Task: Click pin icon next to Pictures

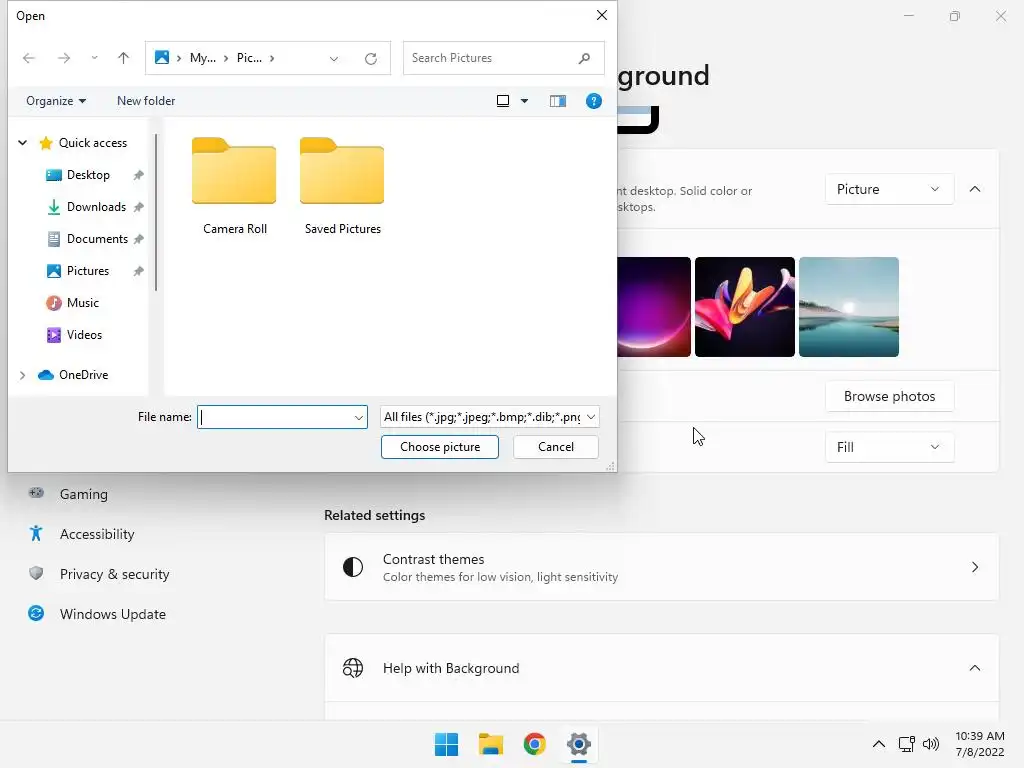Action: pos(138,271)
